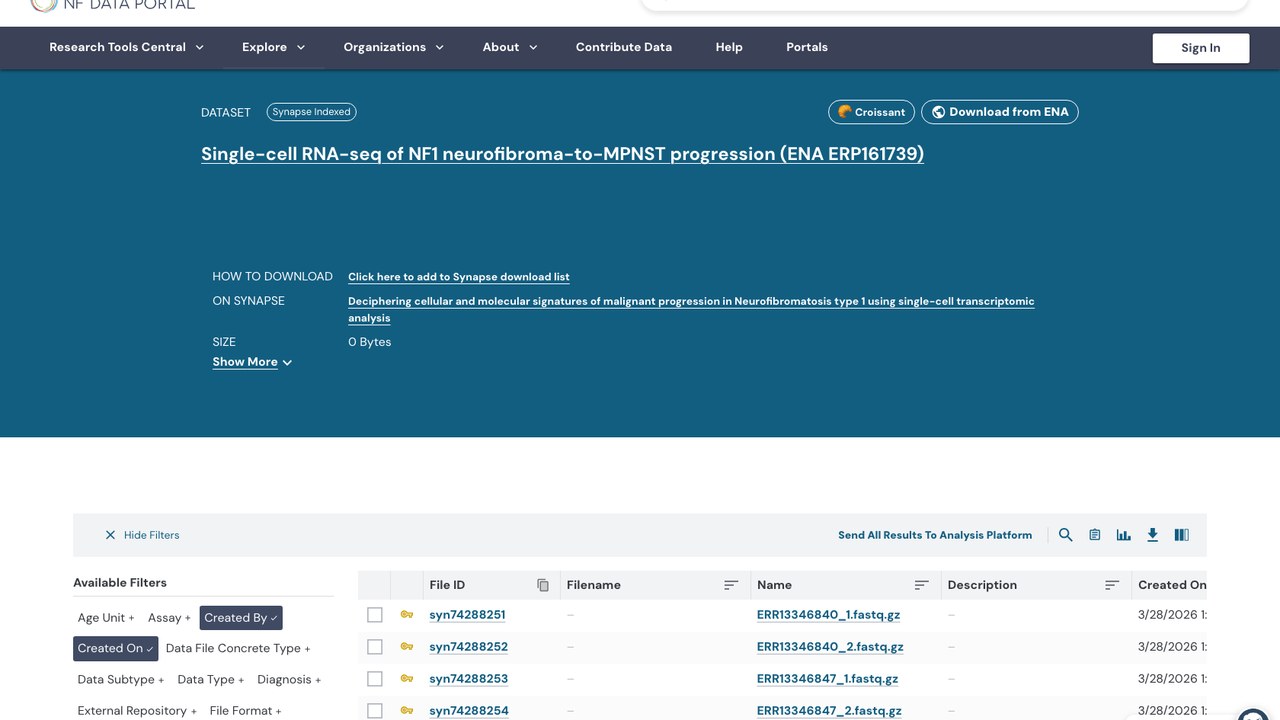Click the Created On column header
1280x720 pixels.
coord(1171,585)
